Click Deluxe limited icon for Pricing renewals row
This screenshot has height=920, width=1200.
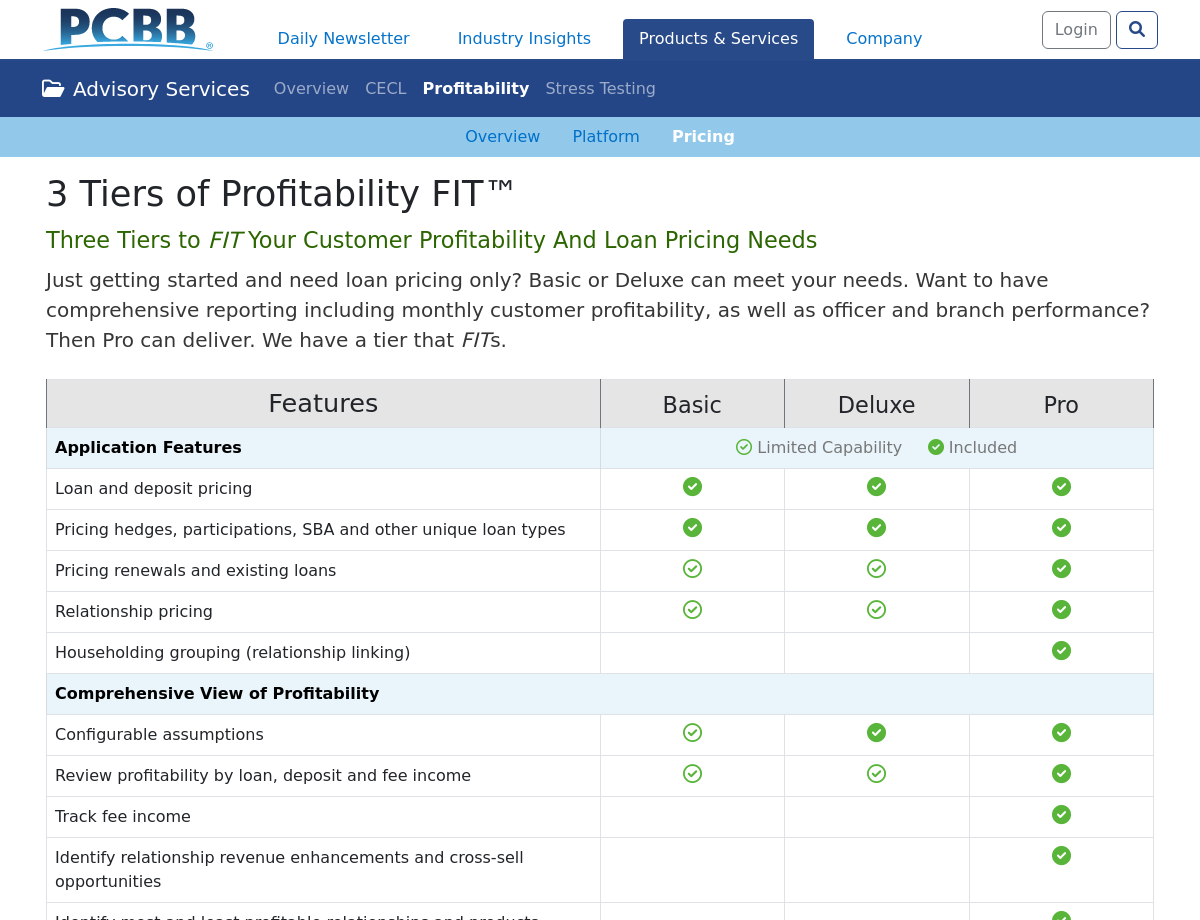pos(876,569)
